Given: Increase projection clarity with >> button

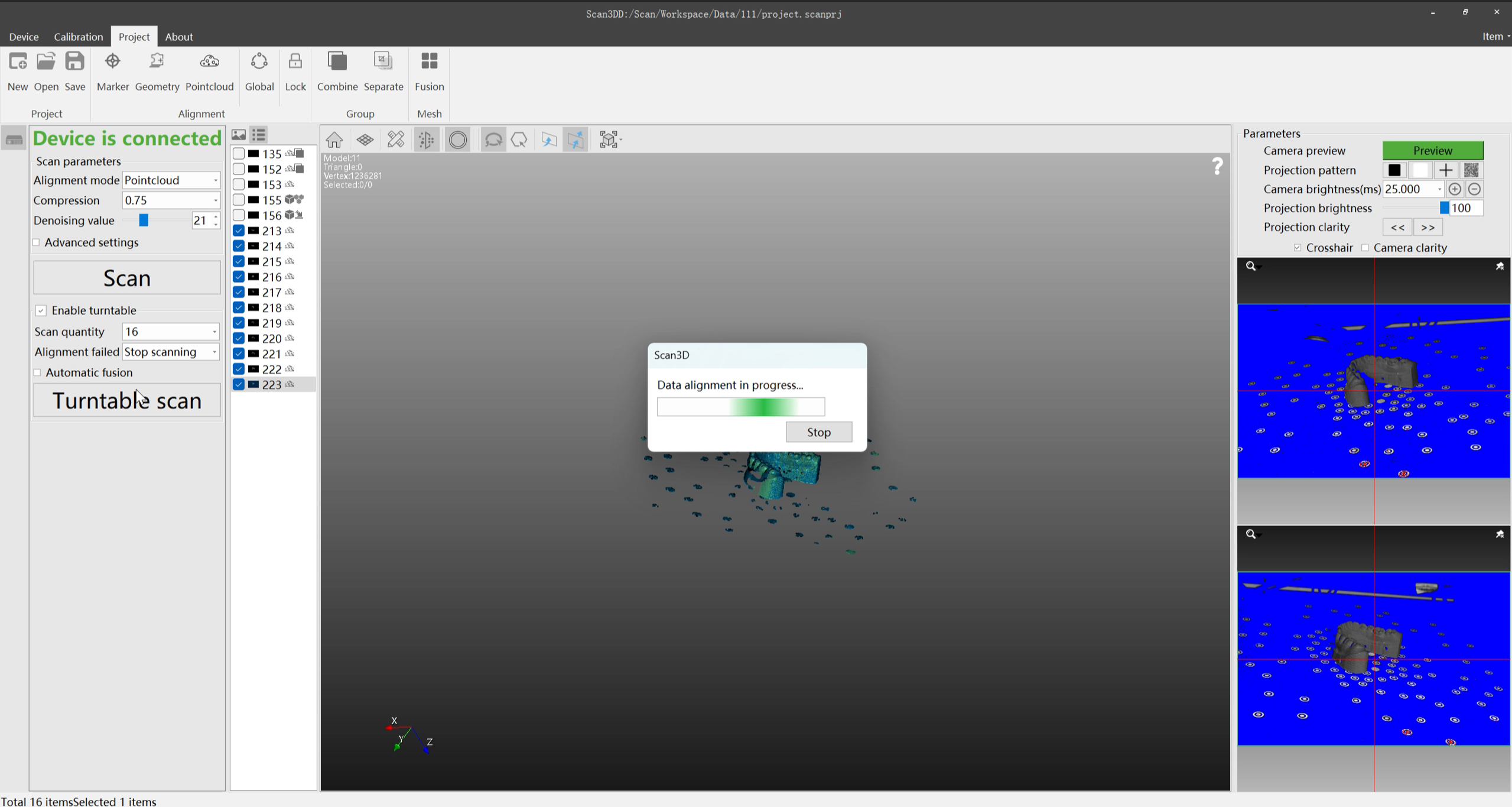Looking at the screenshot, I should [1428, 228].
